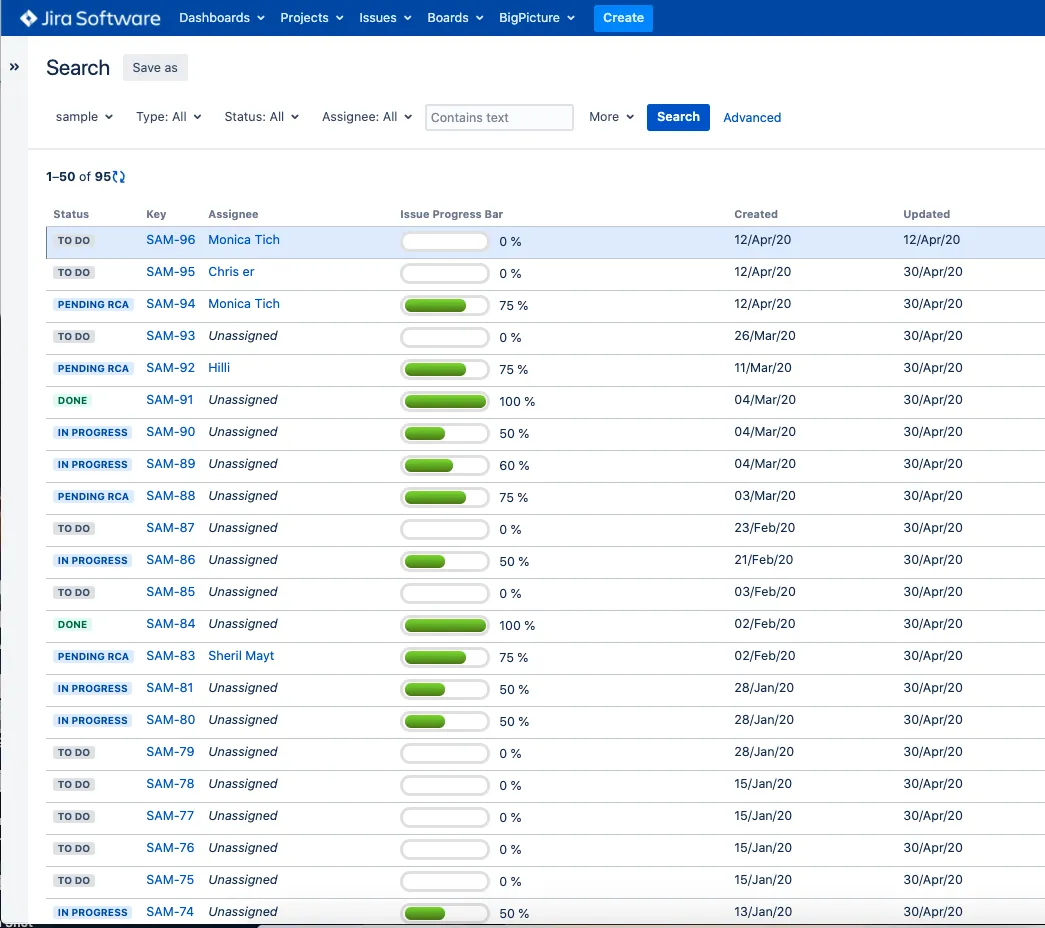The image size is (1045, 928).
Task: Open issue SAM-83
Action: (x=171, y=656)
